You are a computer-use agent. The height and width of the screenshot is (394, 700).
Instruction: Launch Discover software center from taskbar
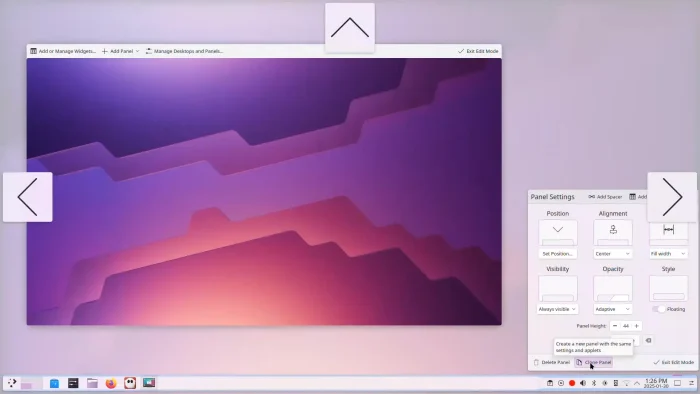point(54,383)
